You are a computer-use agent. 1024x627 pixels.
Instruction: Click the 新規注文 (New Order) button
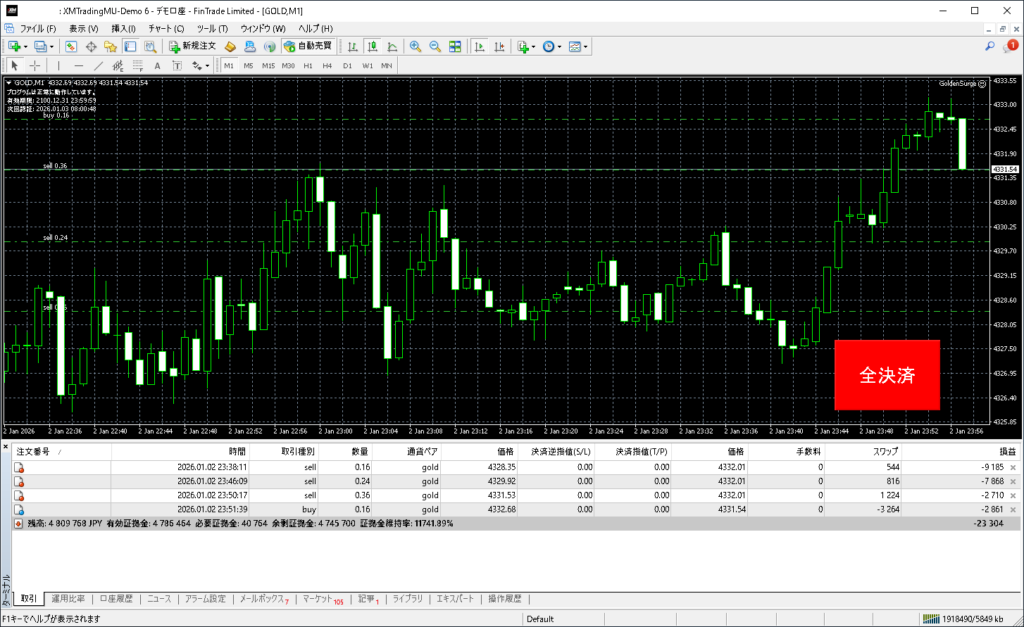pyautogui.click(x=192, y=46)
